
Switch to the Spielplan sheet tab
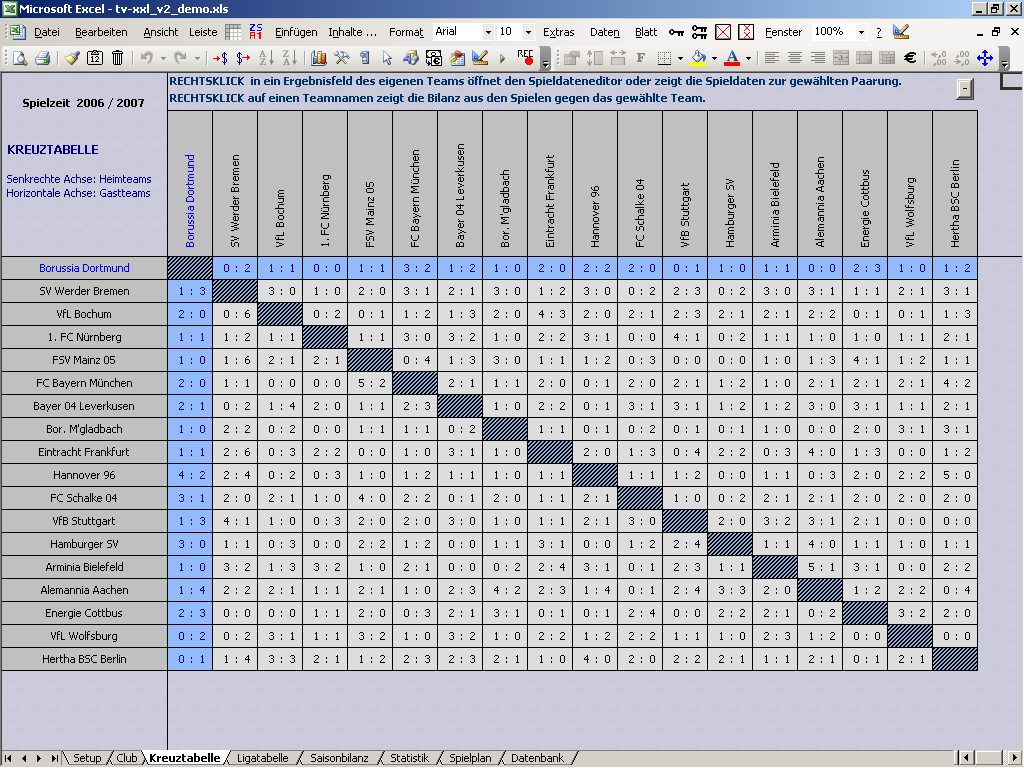tap(470, 758)
